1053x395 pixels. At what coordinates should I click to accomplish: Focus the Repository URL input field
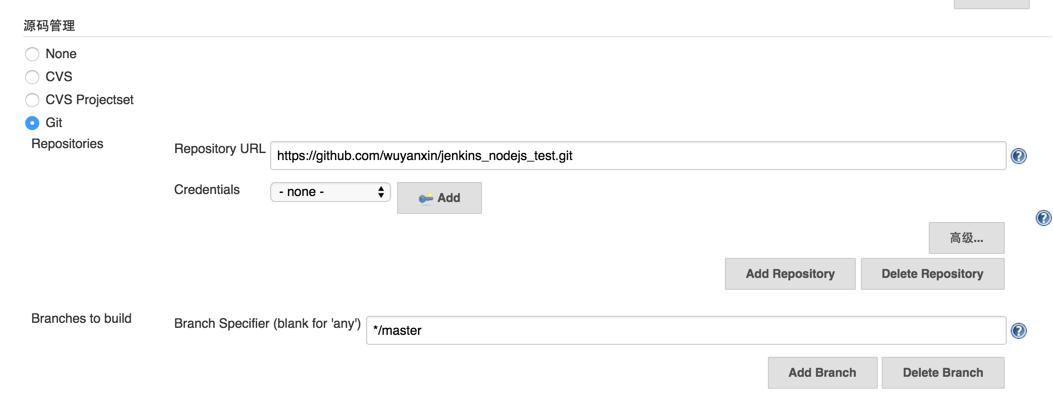click(x=638, y=156)
